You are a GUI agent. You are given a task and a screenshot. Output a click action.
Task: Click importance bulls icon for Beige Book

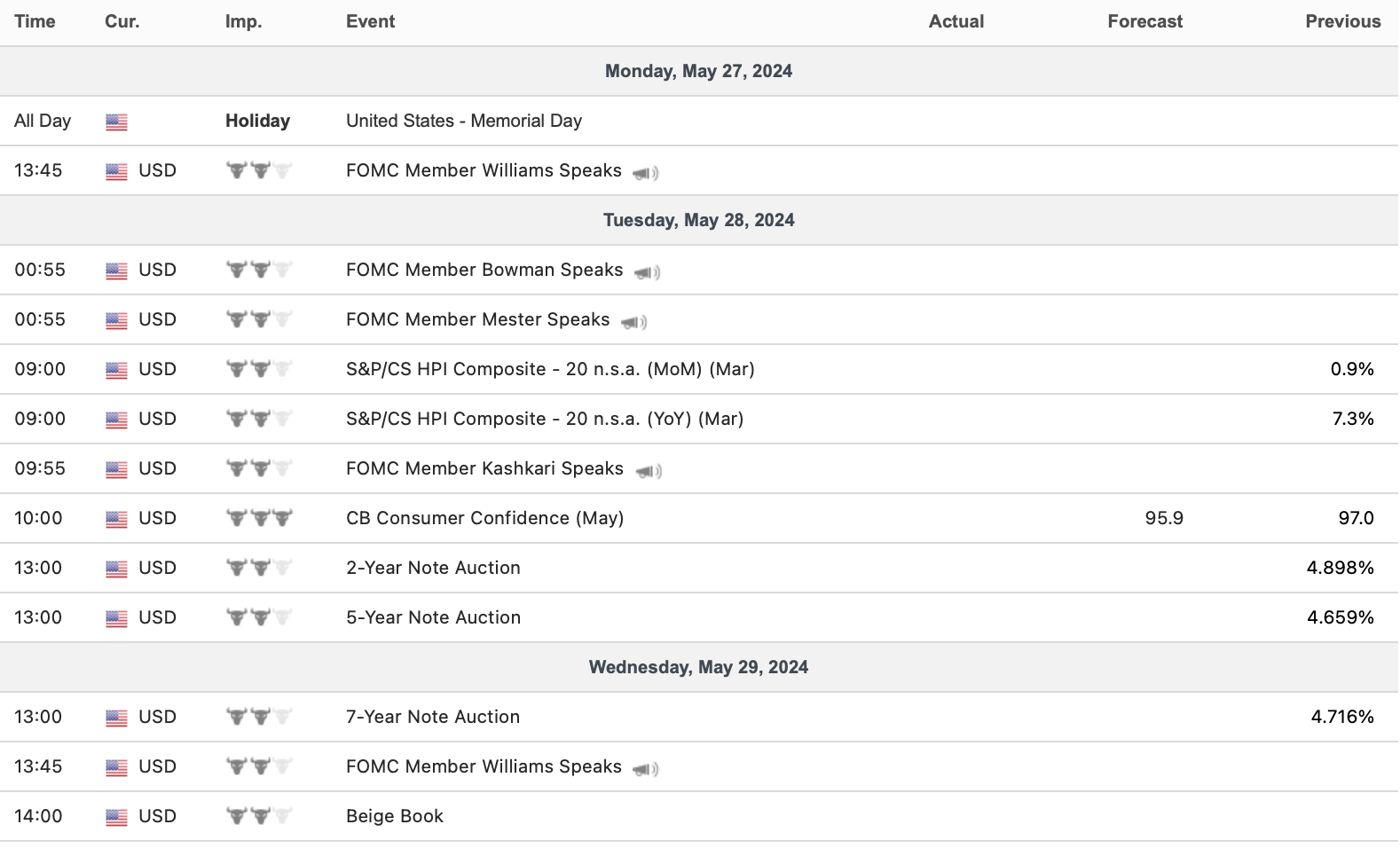pyautogui.click(x=259, y=816)
